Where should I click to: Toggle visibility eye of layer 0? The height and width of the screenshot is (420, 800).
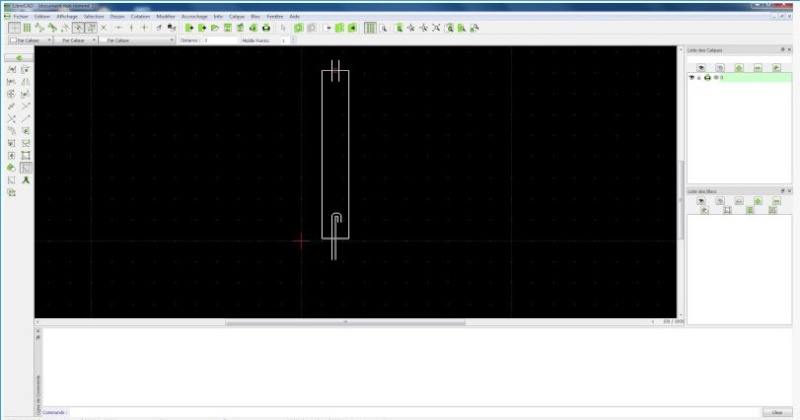[692, 78]
